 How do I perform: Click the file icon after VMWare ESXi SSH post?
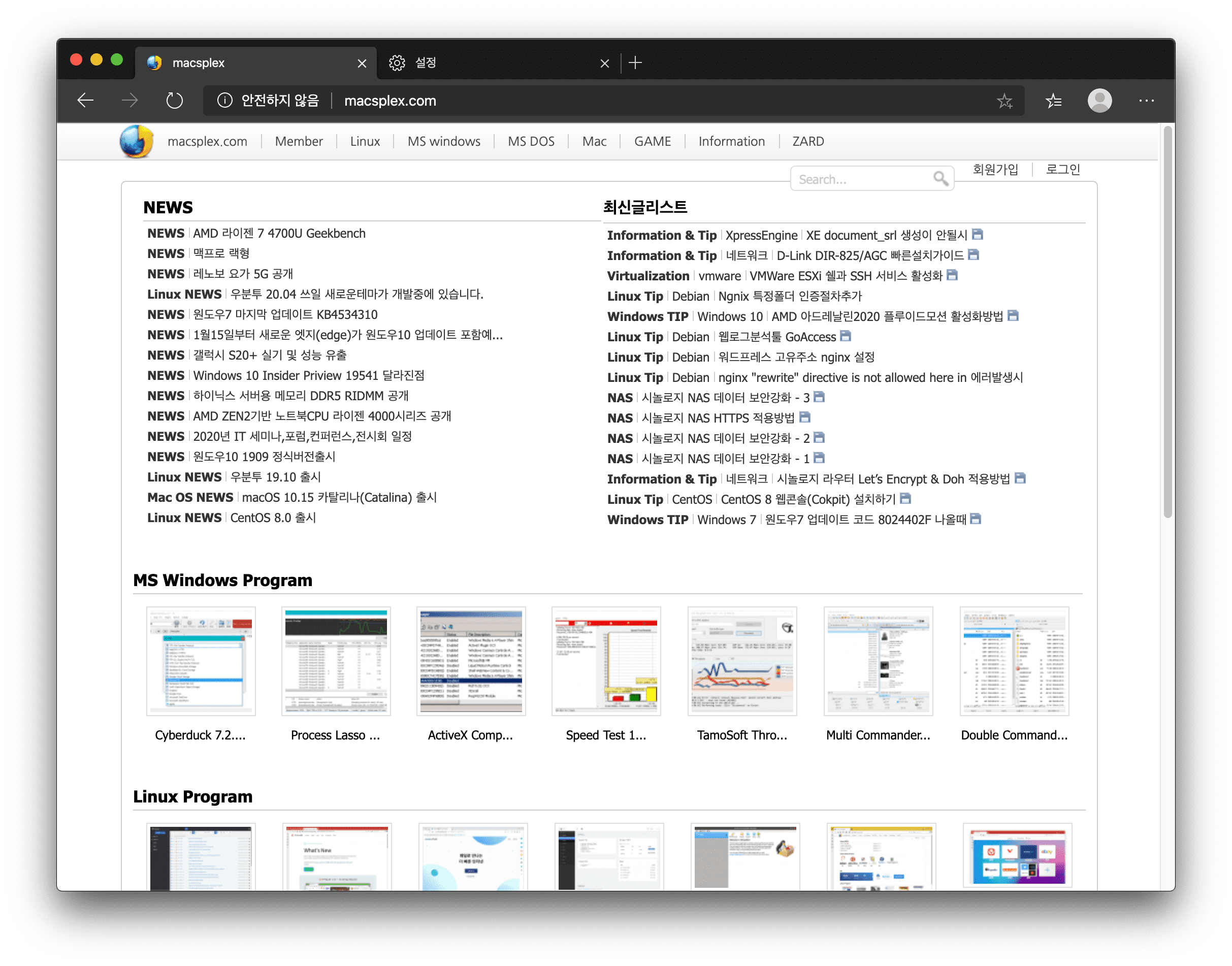952,275
